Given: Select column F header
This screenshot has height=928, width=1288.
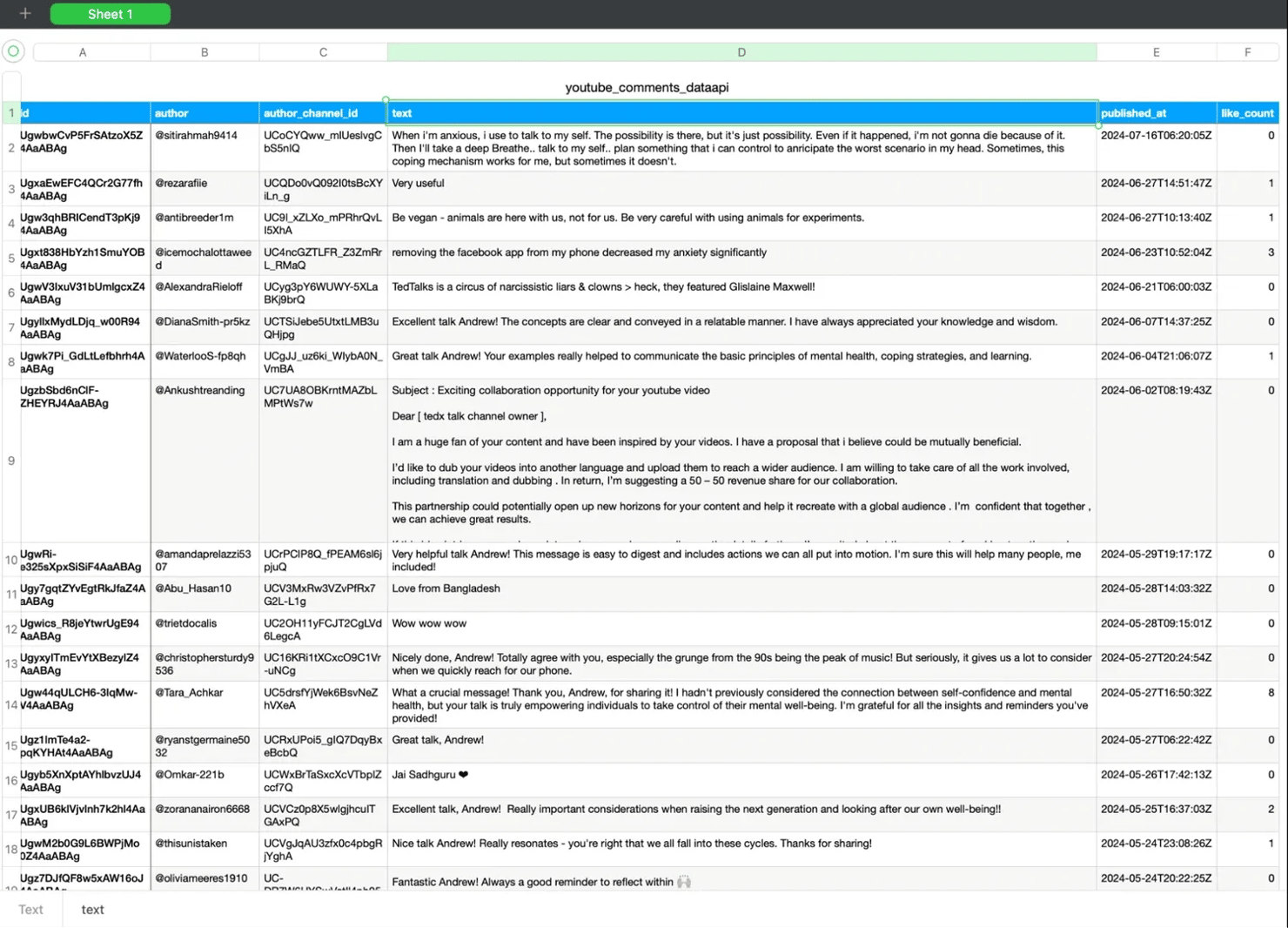Looking at the screenshot, I should pos(1248,52).
